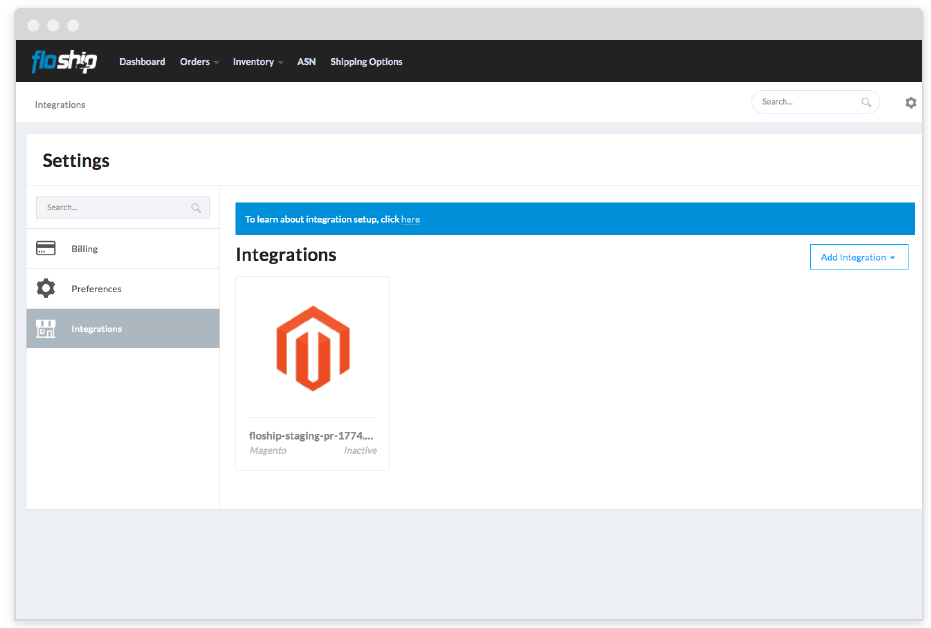The height and width of the screenshot is (628, 931).
Task: Click the magnifier icon in top search box
Action: point(866,102)
